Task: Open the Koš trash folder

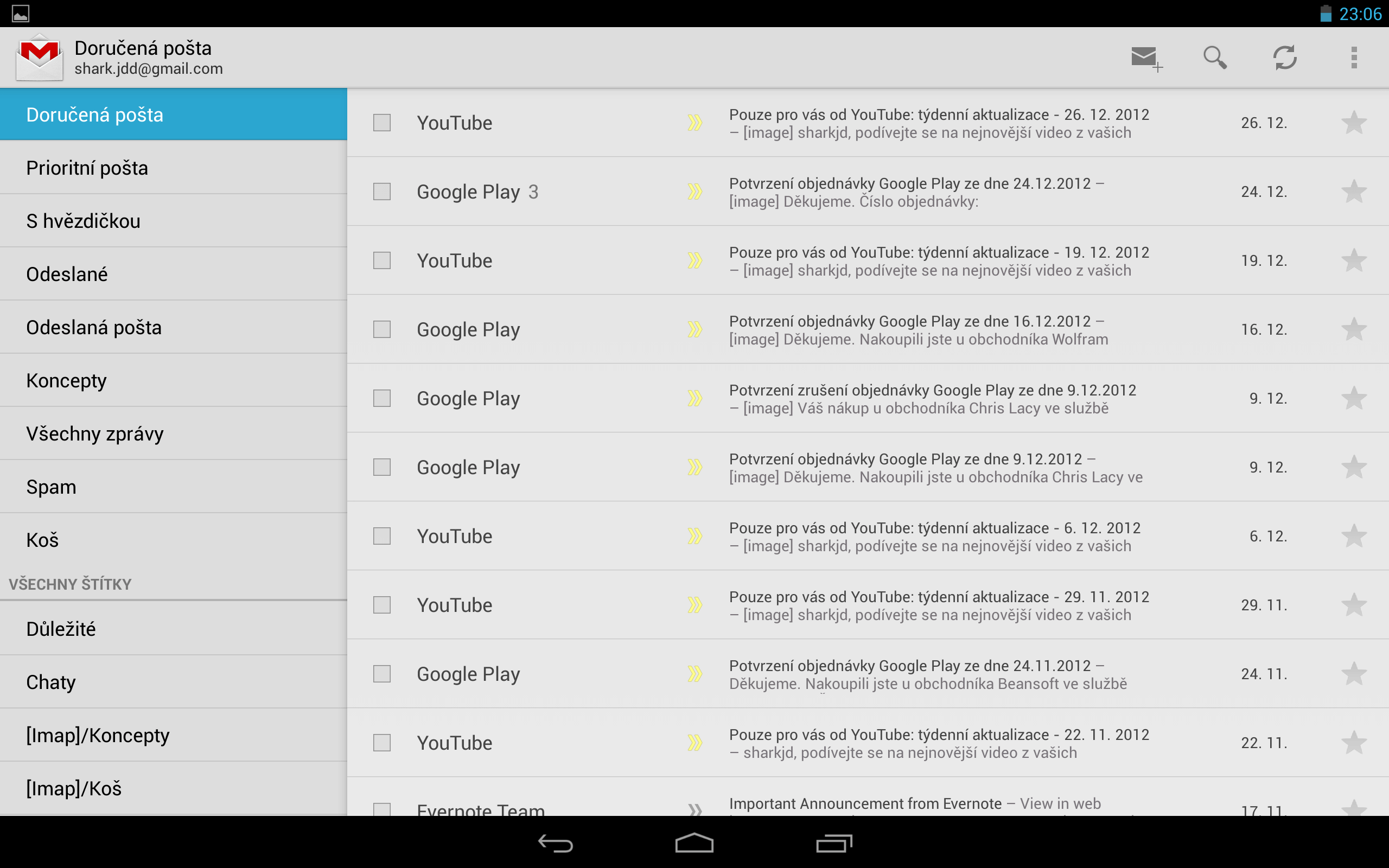Action: pos(173,540)
